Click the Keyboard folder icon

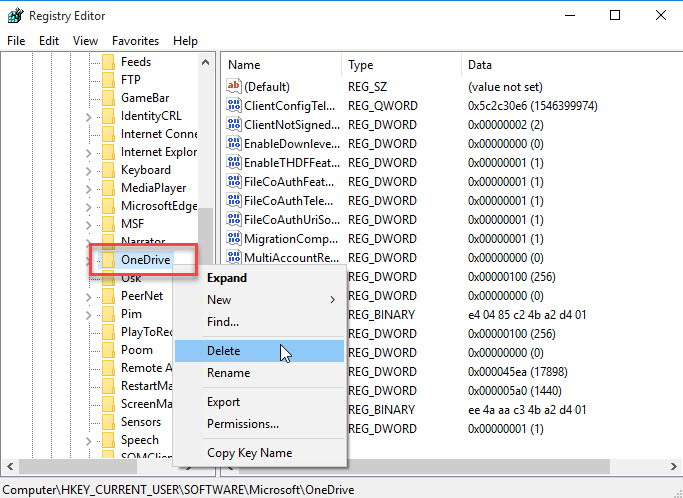tap(108, 170)
